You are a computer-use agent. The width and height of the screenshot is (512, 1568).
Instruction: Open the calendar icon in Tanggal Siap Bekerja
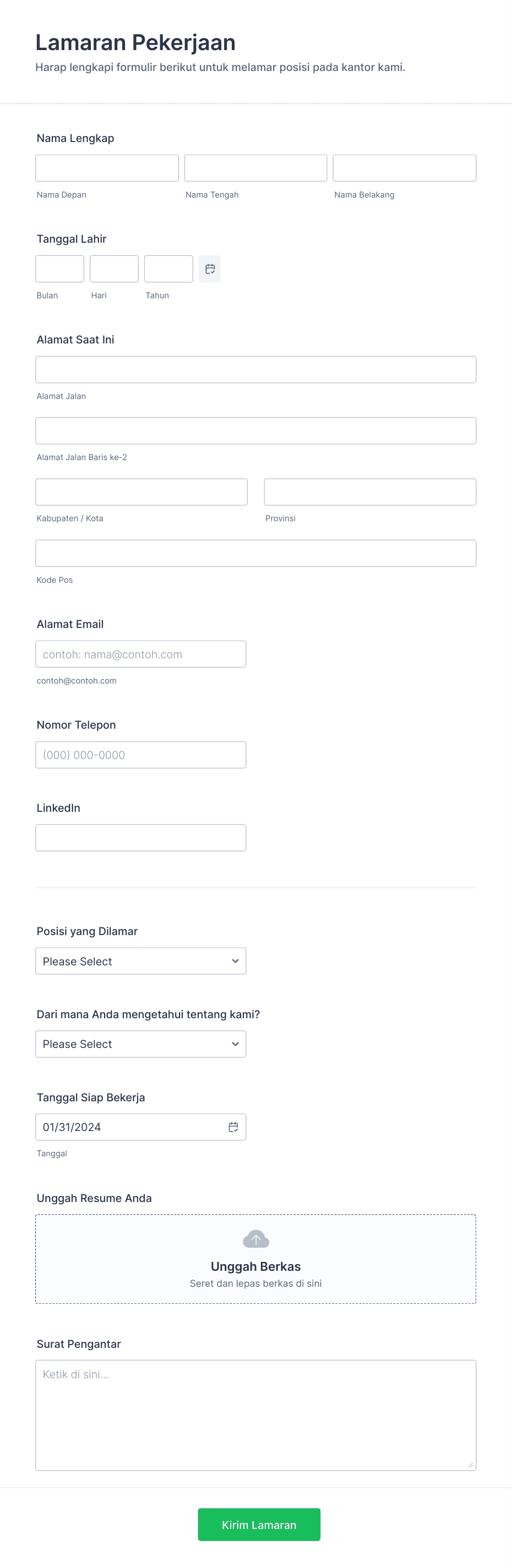click(233, 1127)
